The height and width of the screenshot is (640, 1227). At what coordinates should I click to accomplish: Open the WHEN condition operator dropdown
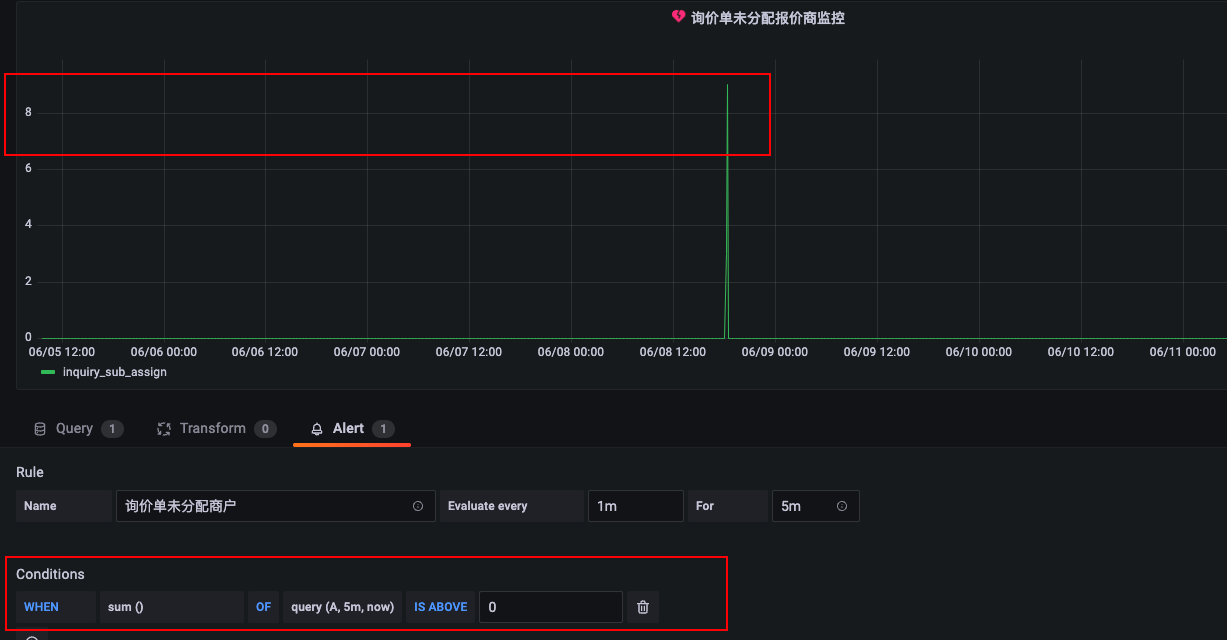(x=55, y=607)
